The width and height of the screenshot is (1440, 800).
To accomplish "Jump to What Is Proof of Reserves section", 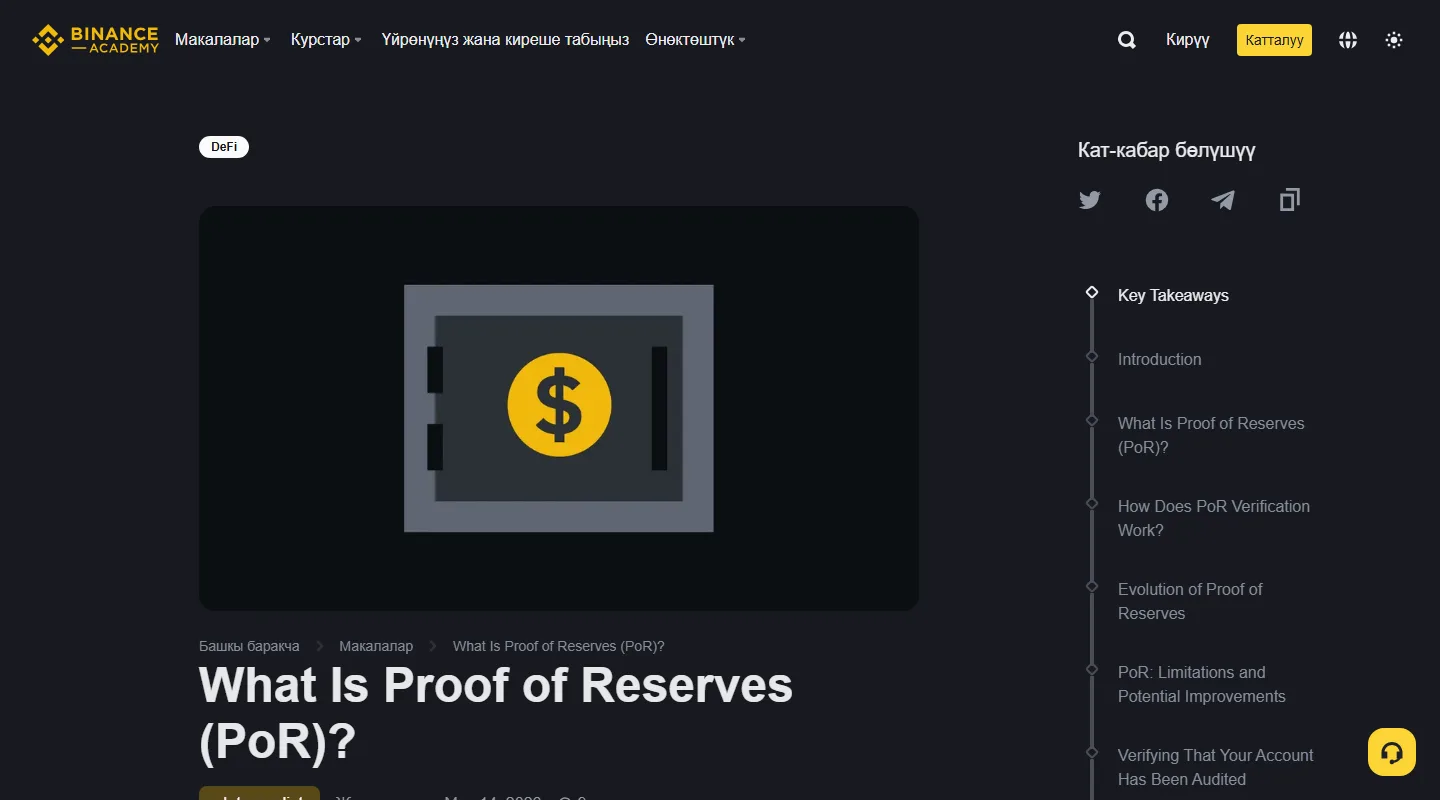I will [x=1211, y=435].
